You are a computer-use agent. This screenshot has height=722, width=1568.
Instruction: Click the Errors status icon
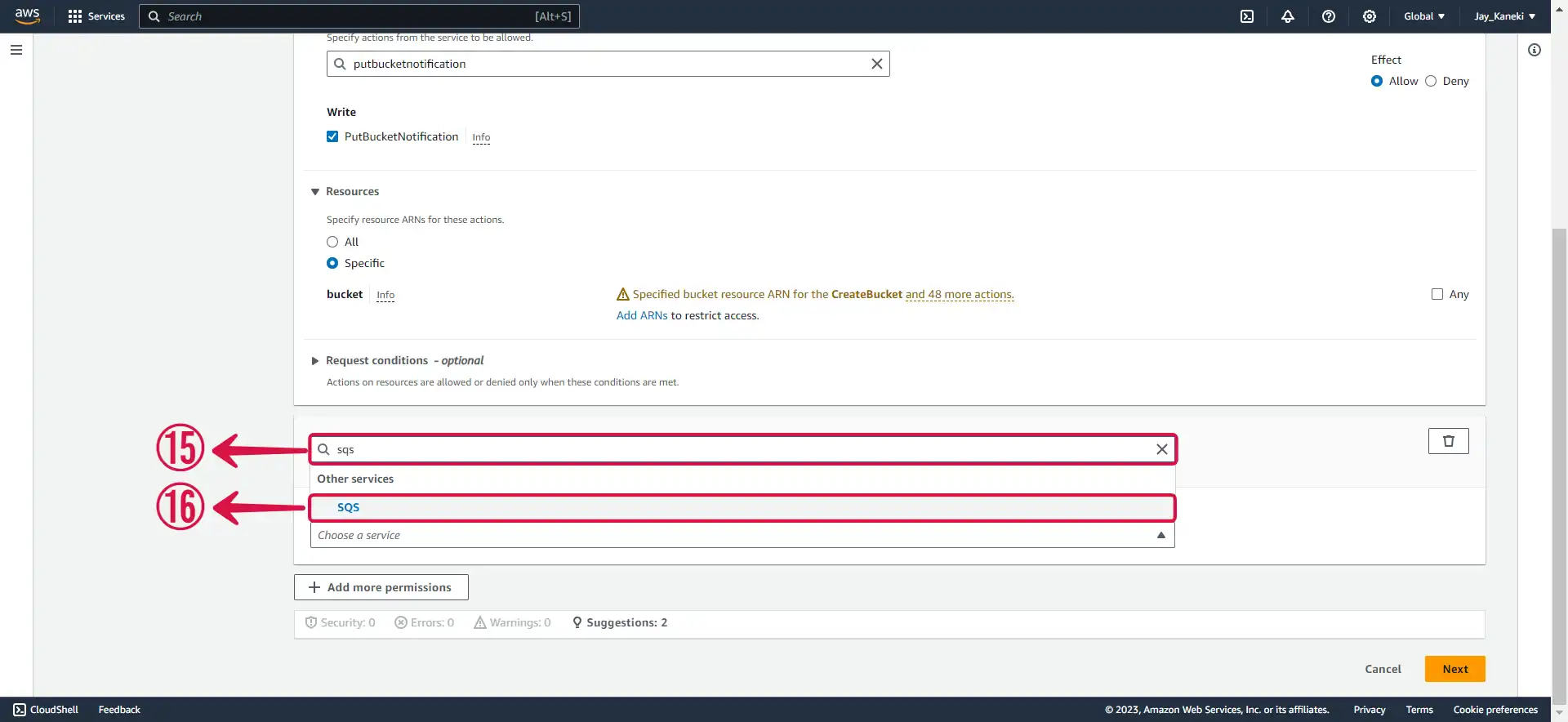coord(401,622)
